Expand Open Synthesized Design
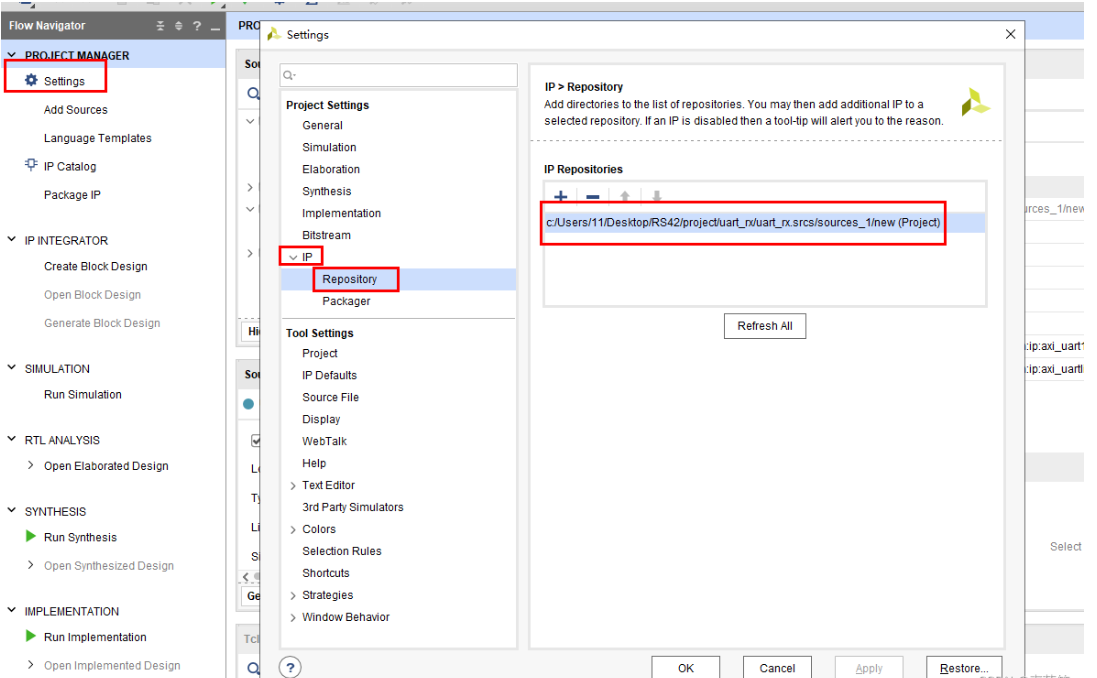 [31, 565]
